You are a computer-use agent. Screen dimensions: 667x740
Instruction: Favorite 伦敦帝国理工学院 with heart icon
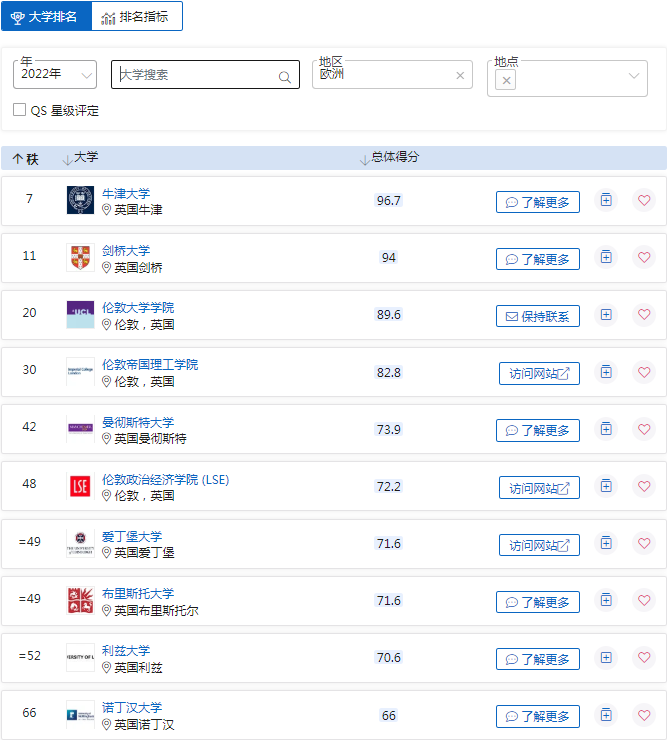click(x=644, y=372)
